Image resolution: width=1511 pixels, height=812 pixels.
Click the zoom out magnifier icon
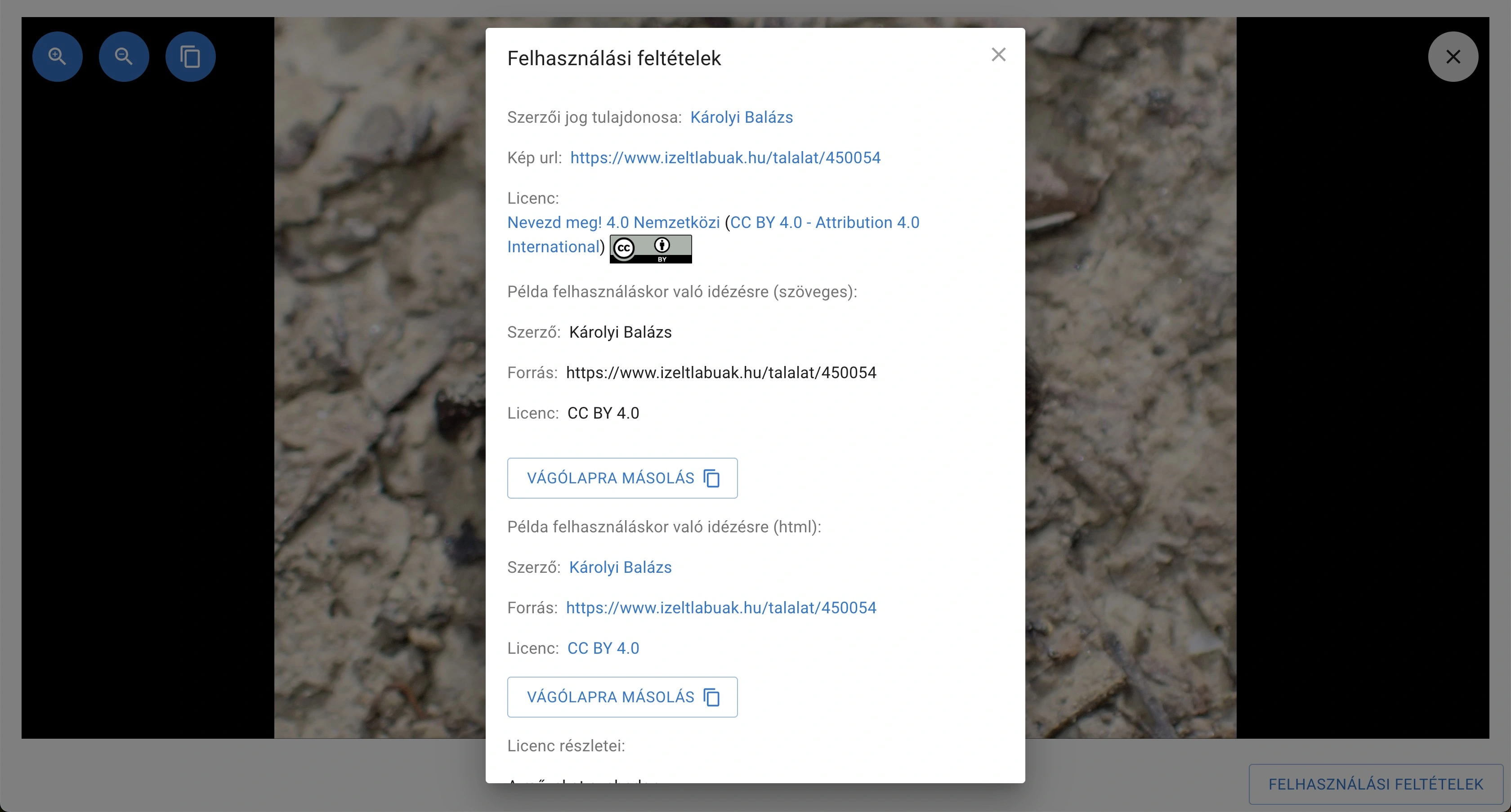(x=124, y=56)
